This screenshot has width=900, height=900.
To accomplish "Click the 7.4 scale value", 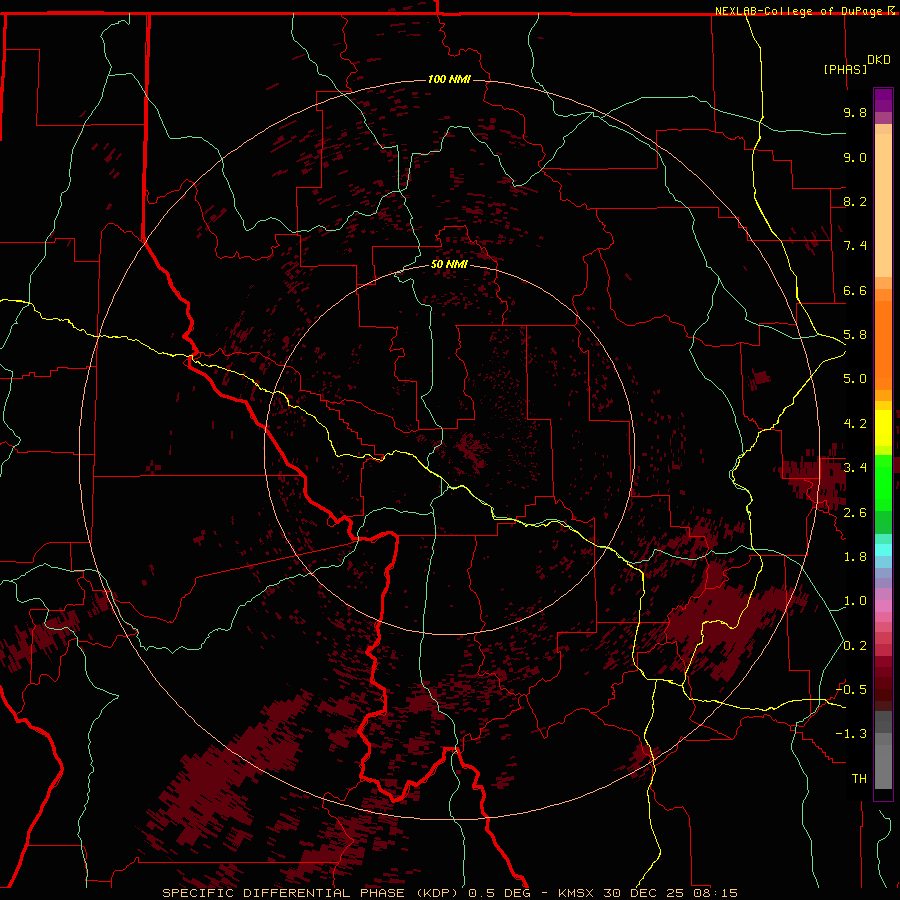I will 855,246.
